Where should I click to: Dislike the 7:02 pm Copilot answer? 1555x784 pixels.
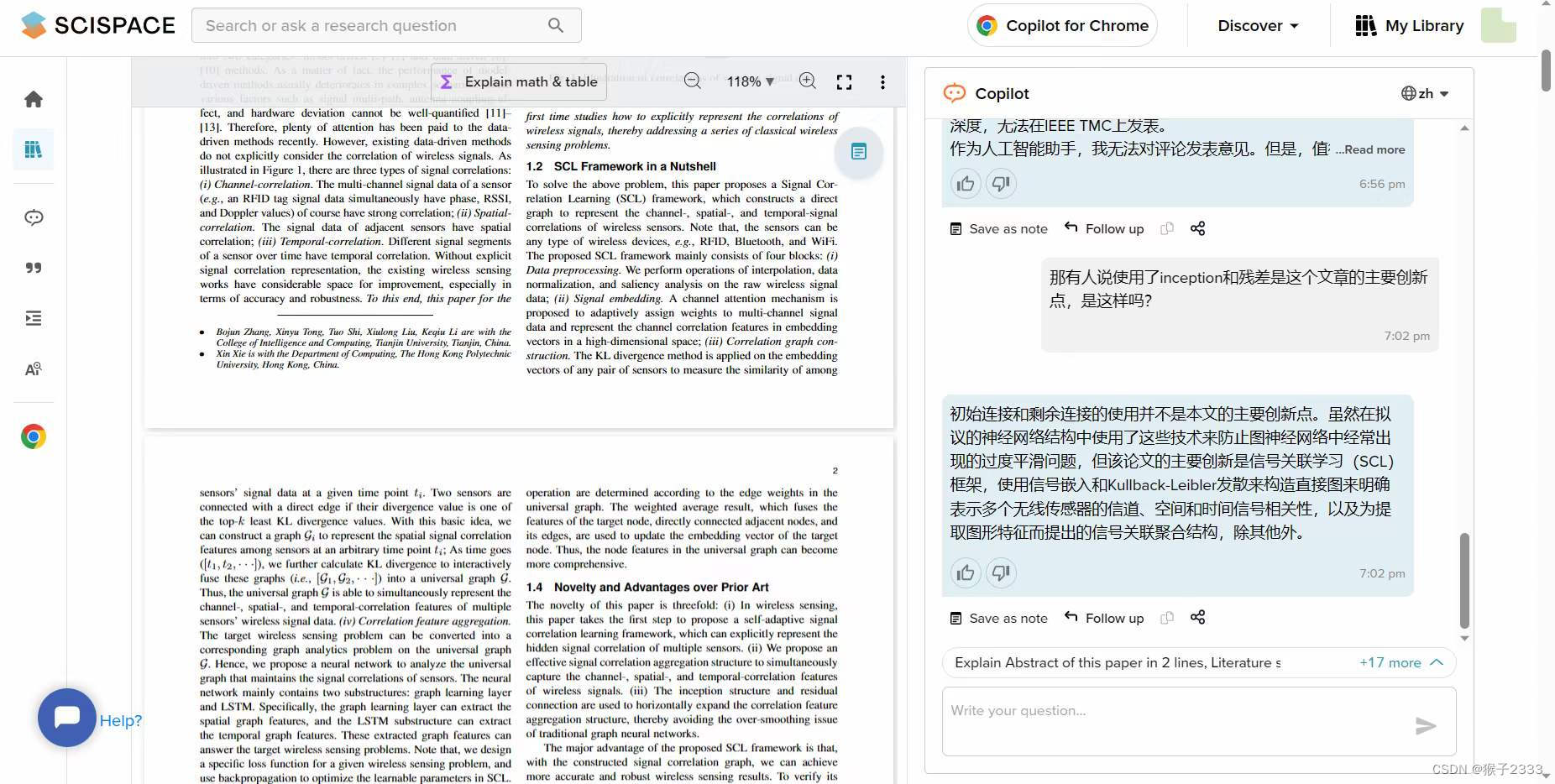point(1001,572)
